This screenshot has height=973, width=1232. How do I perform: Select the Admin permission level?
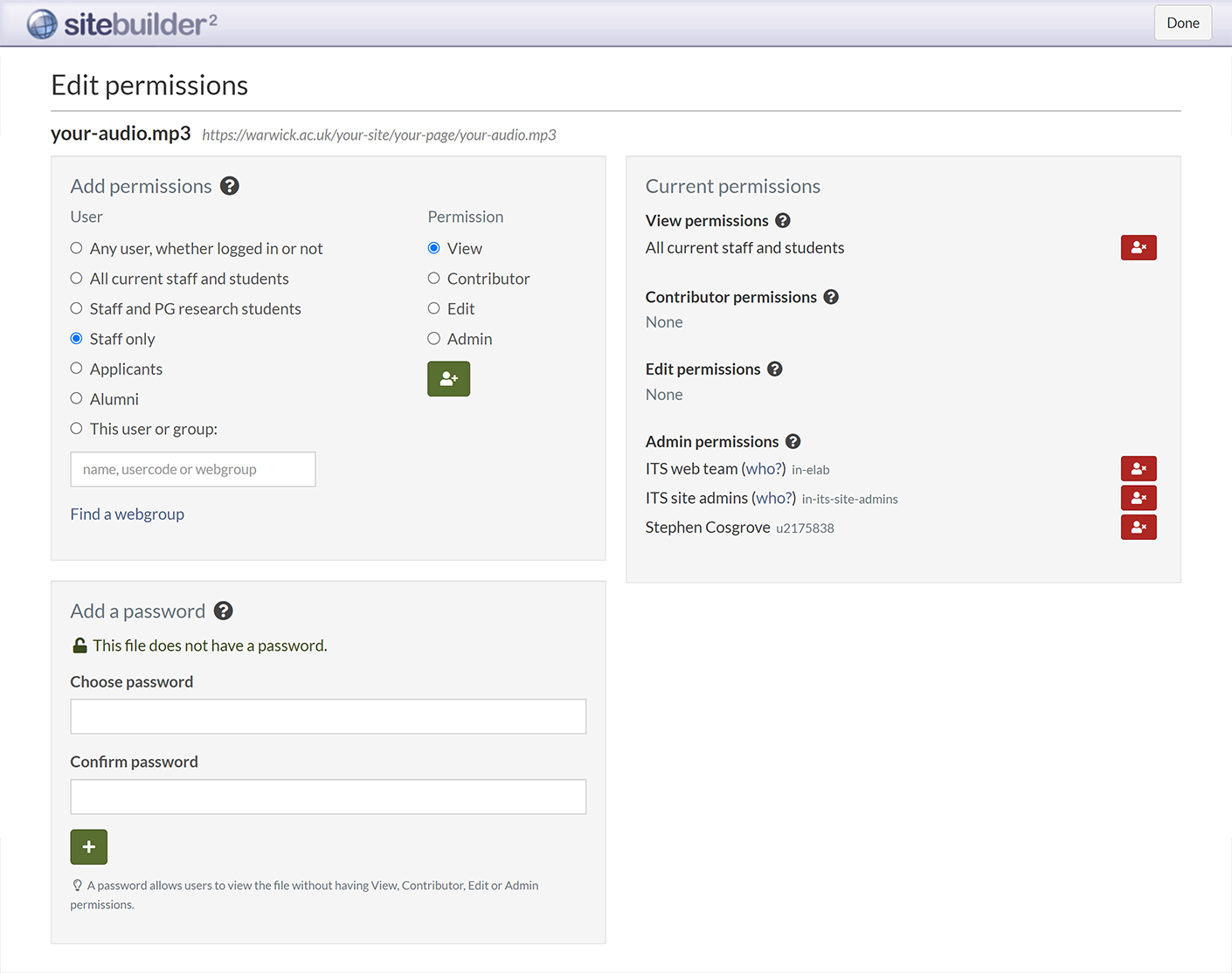tap(434, 338)
